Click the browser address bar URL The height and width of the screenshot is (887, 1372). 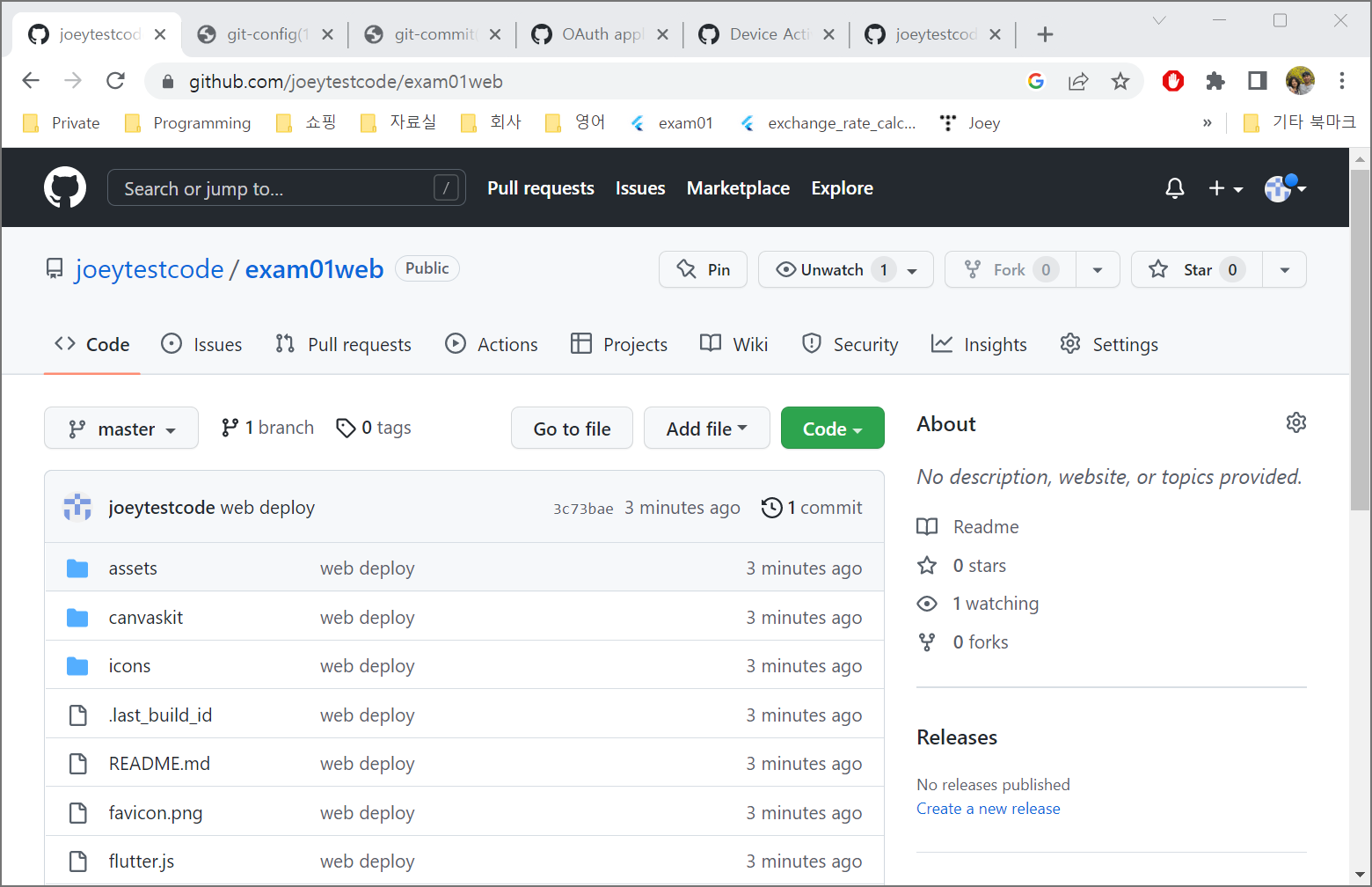(x=346, y=82)
